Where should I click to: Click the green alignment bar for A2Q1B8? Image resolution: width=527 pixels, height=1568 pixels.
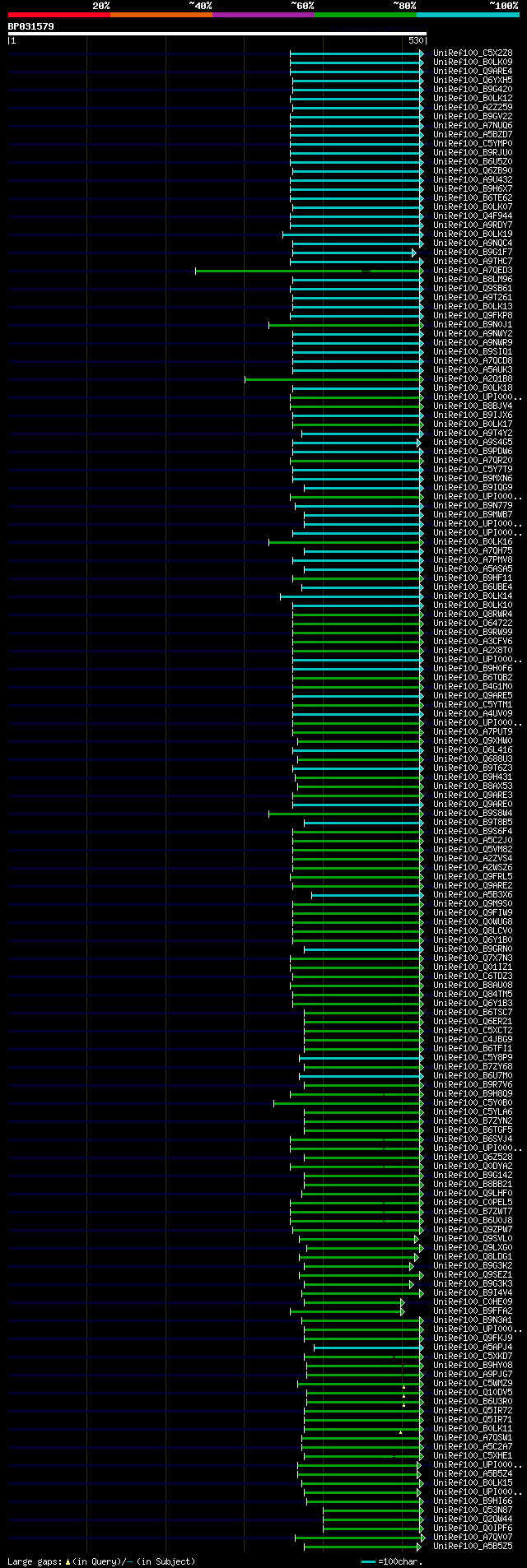coord(333,378)
